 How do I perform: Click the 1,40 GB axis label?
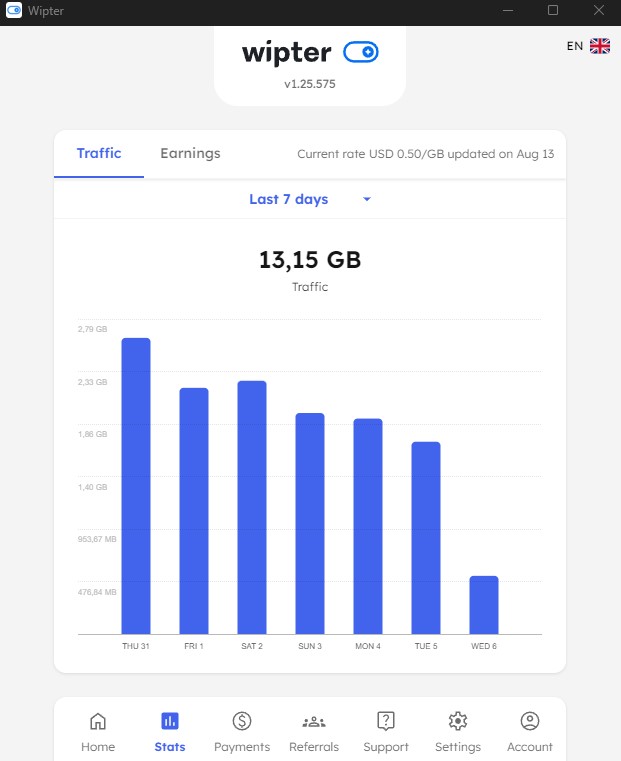pos(92,487)
